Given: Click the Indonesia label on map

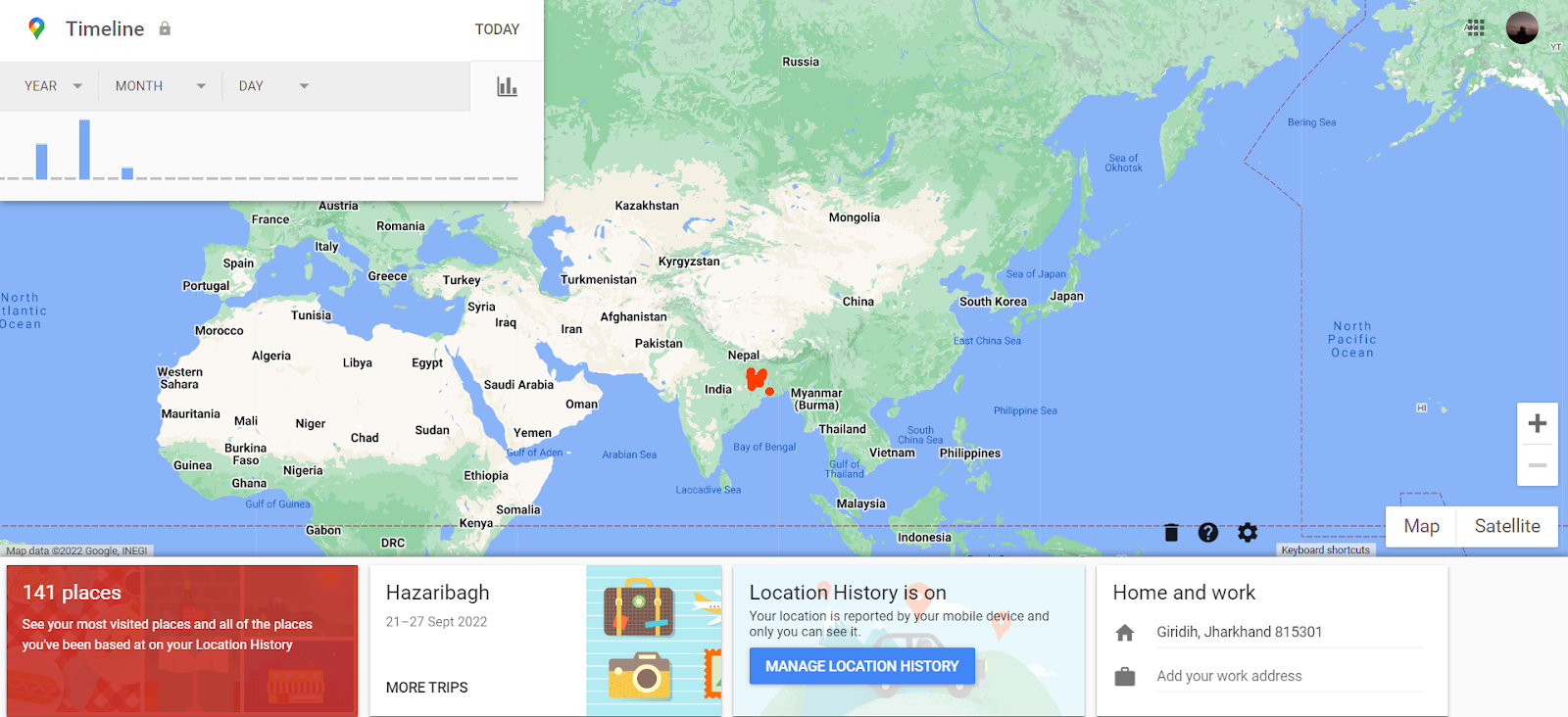Looking at the screenshot, I should (924, 537).
